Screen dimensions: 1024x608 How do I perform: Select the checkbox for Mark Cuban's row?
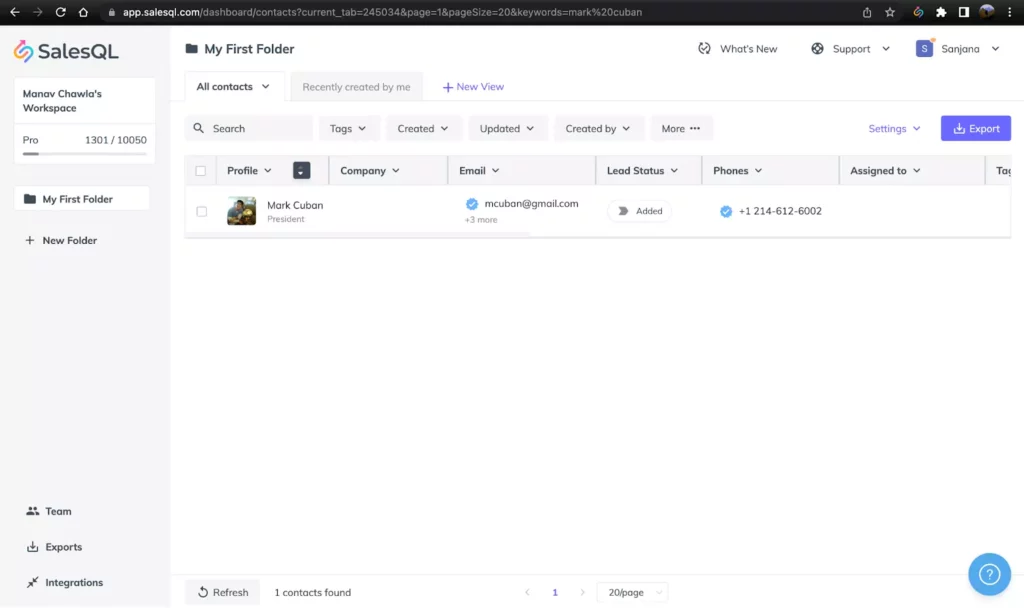click(200, 211)
